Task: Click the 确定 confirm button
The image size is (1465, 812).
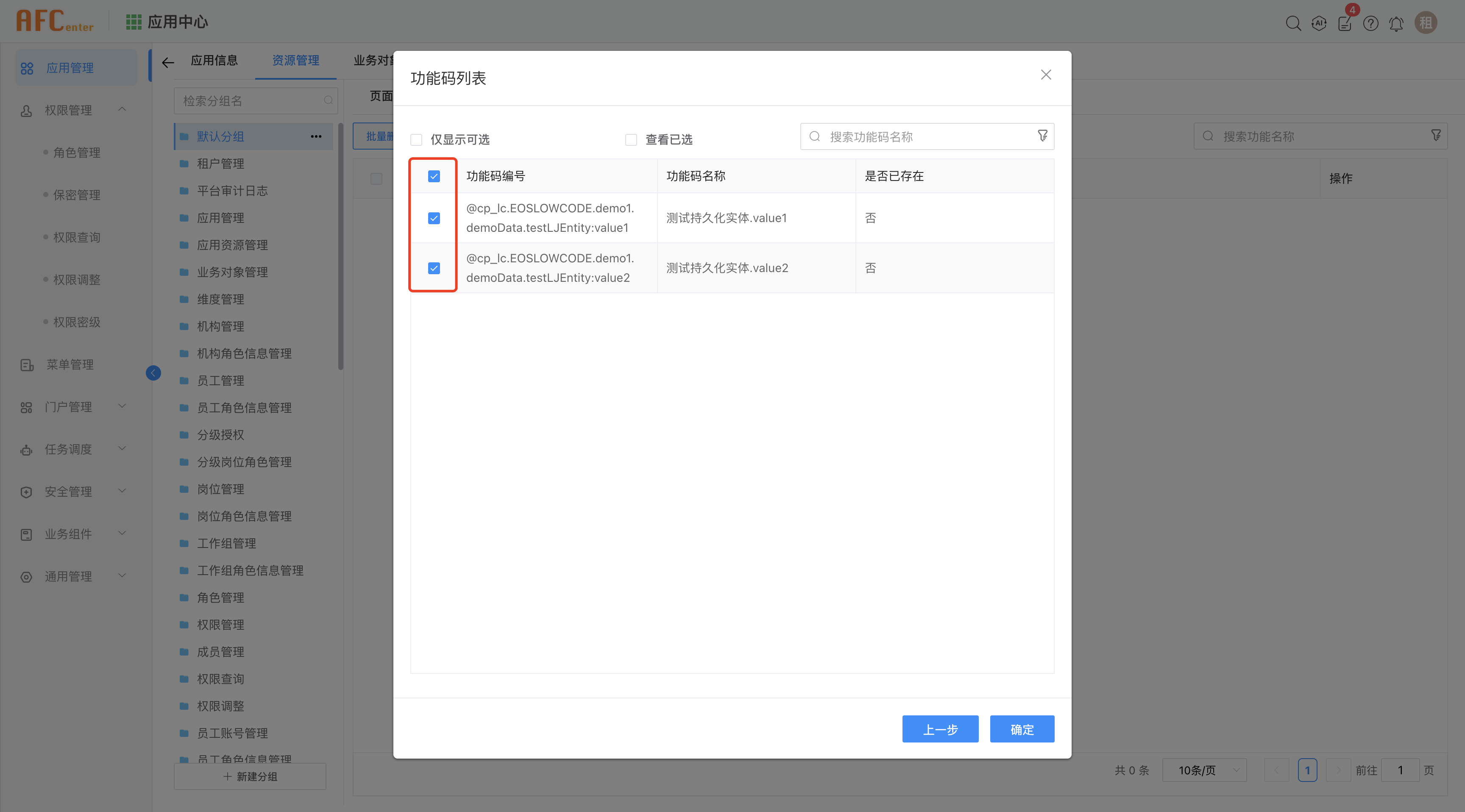Action: 1022,729
